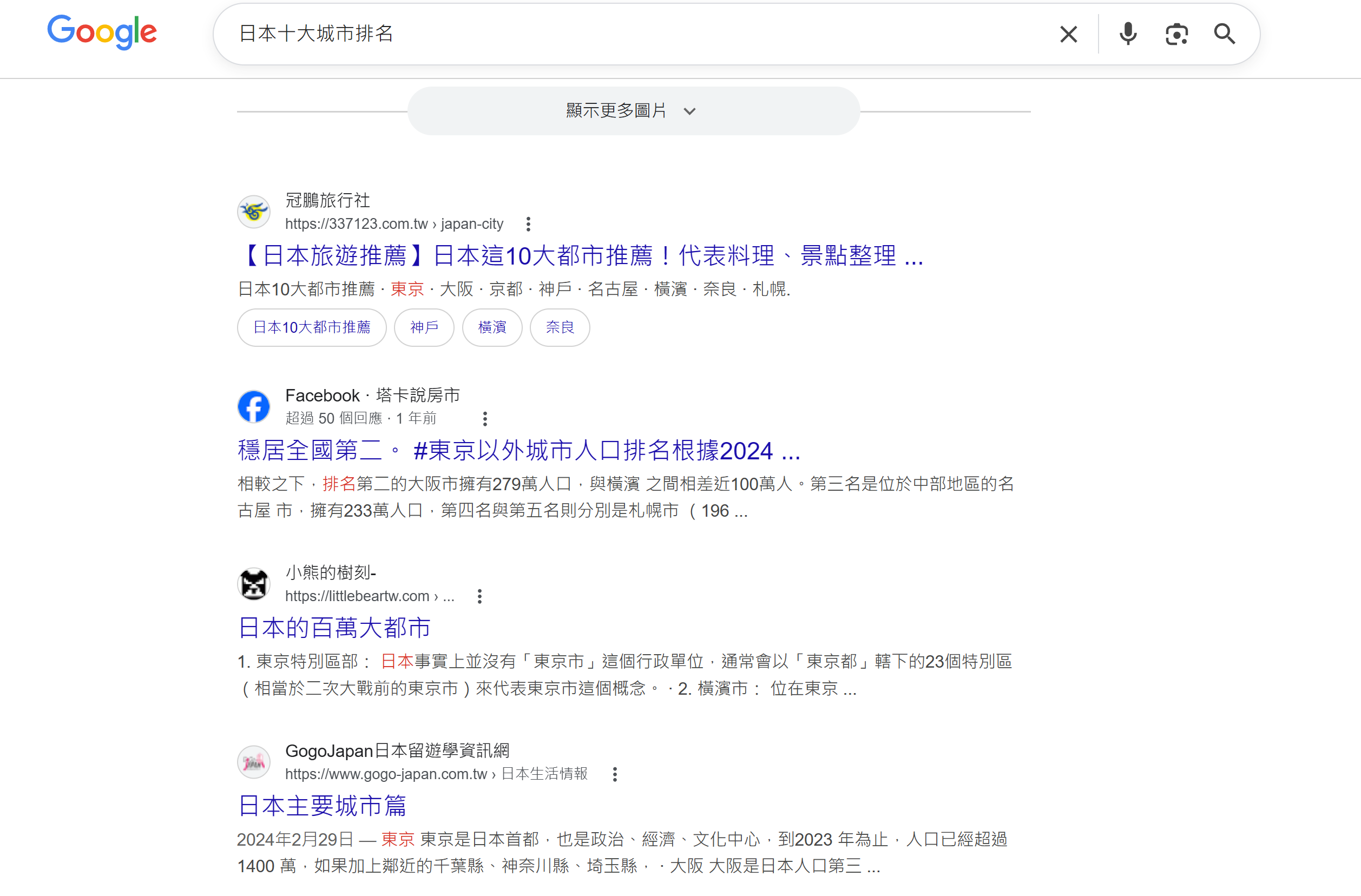
Task: Select the 神戶 chip
Action: point(424,327)
